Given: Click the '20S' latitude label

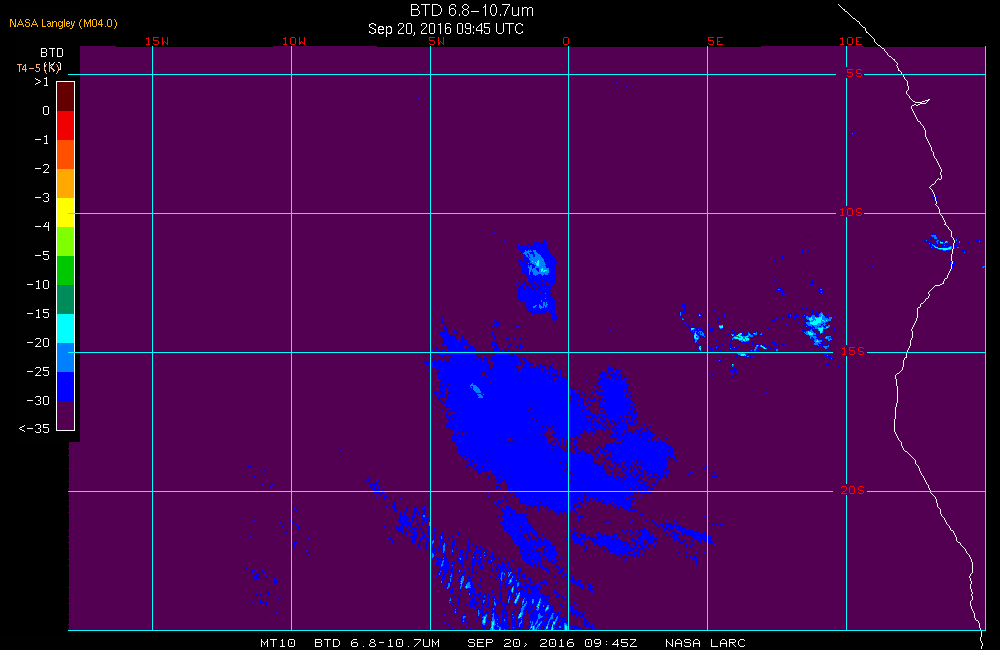Looking at the screenshot, I should [853, 491].
